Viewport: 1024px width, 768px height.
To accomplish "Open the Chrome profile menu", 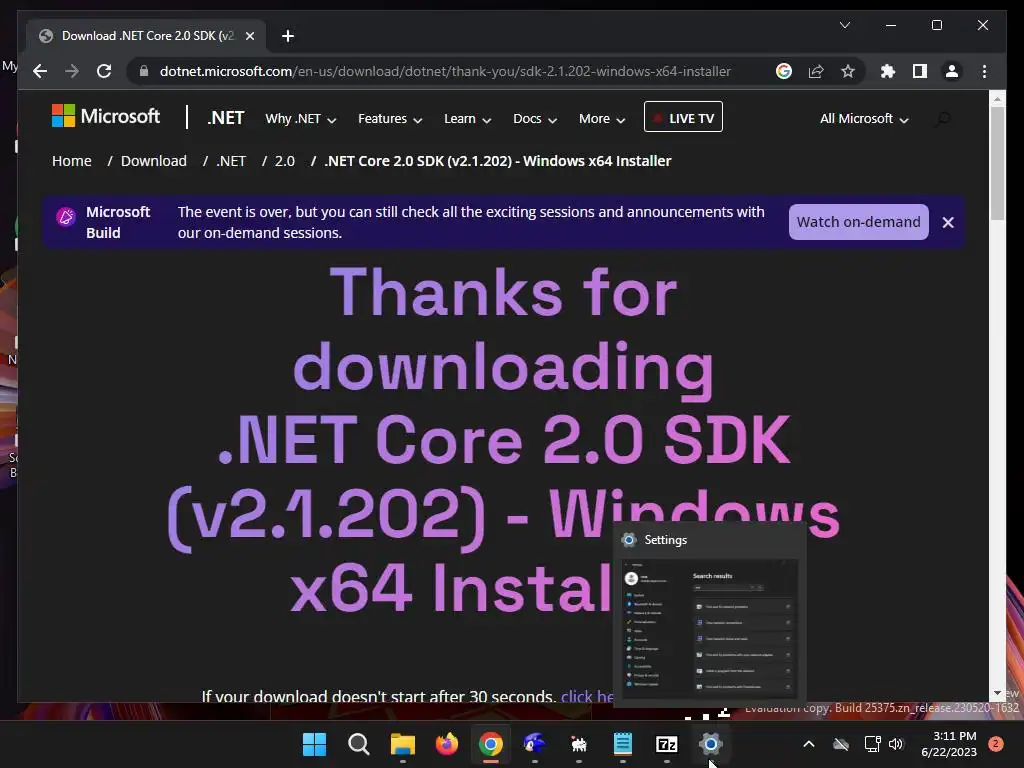I will click(952, 71).
